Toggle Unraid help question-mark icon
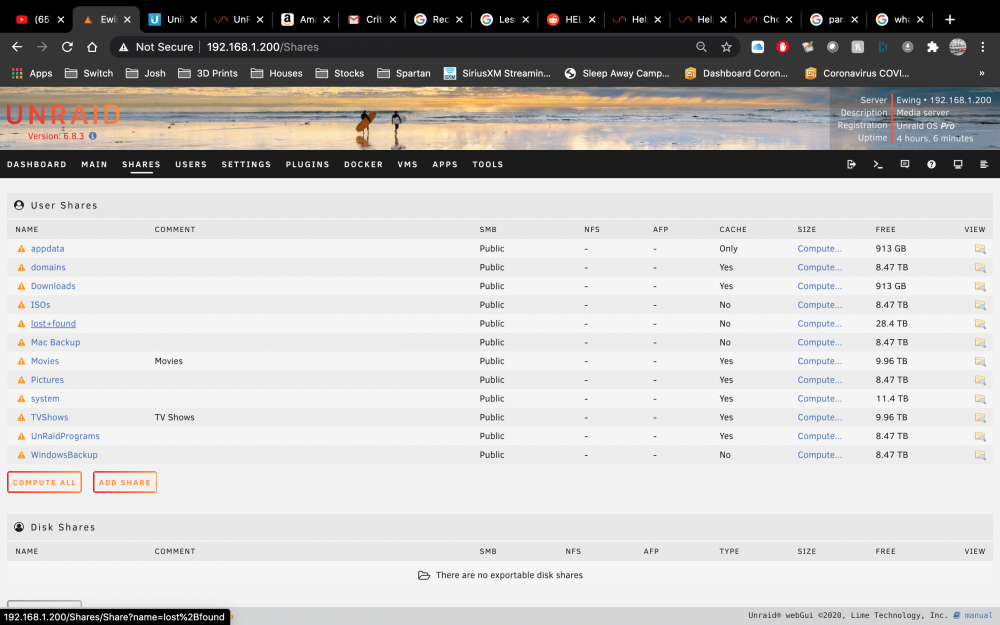The image size is (1000, 625). click(x=931, y=165)
